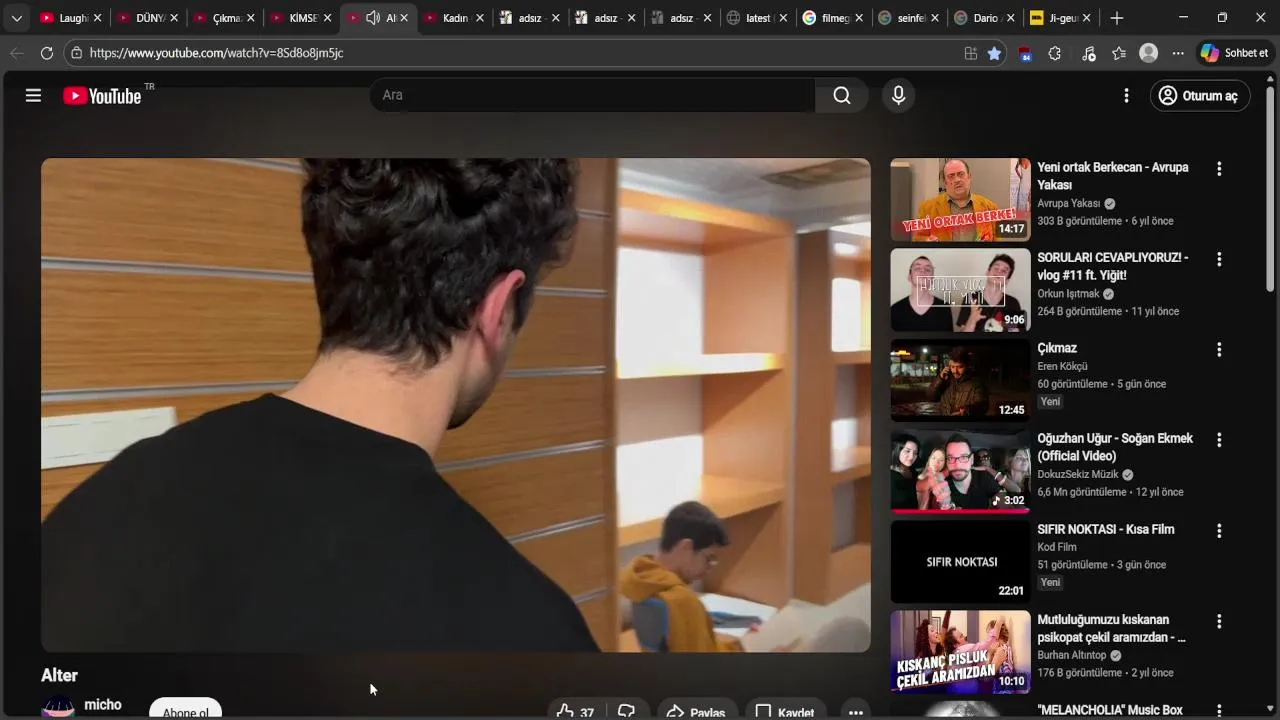Mute the playing tab via speaker icon

[373, 18]
